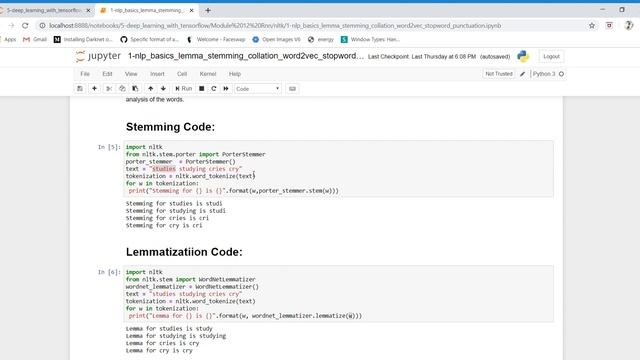Open the cell type Code dropdown
This screenshot has width=640, height=360.
(x=258, y=89)
